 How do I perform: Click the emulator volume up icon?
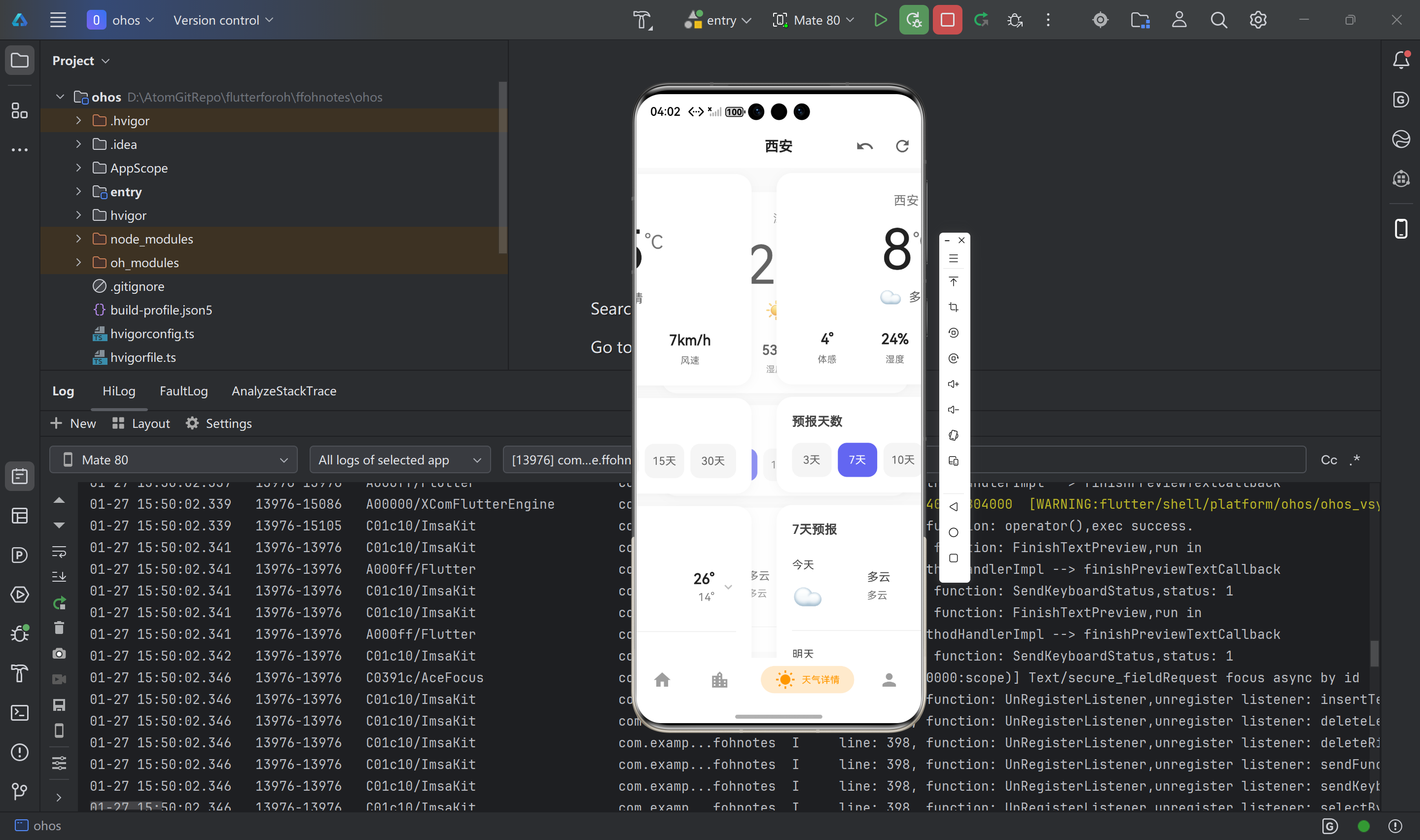pyautogui.click(x=953, y=384)
